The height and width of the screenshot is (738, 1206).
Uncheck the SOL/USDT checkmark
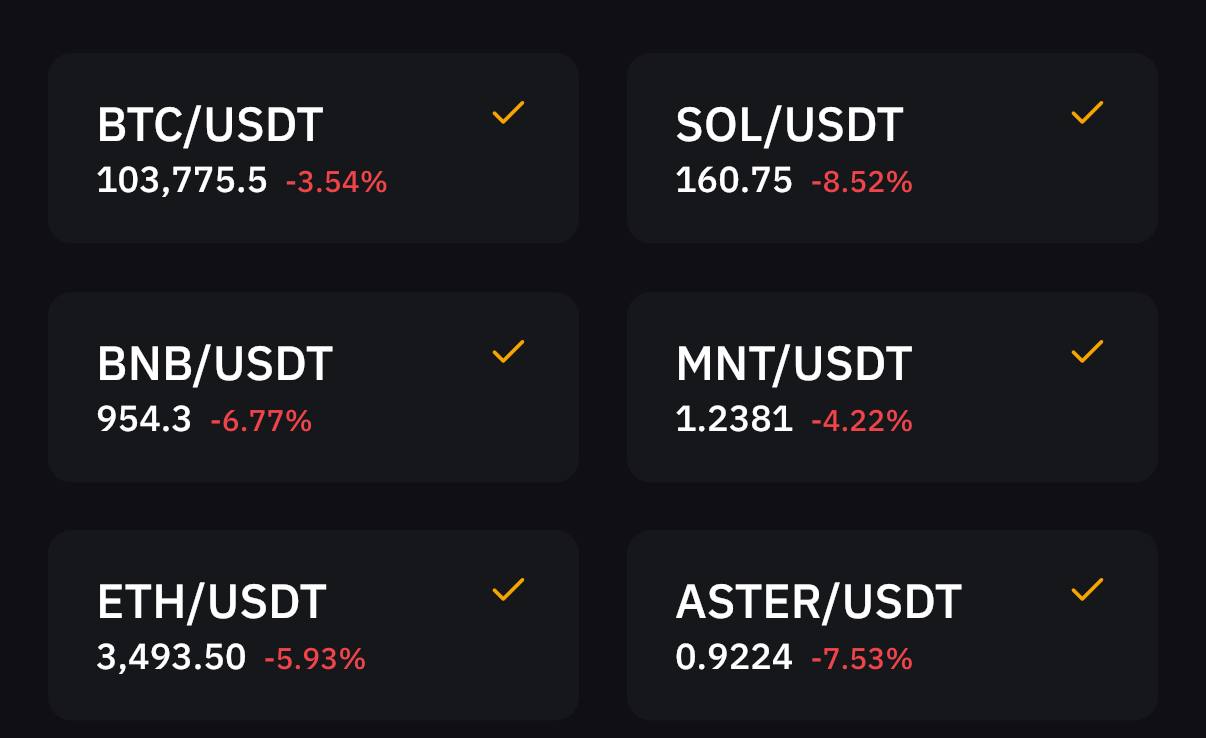point(1087,113)
